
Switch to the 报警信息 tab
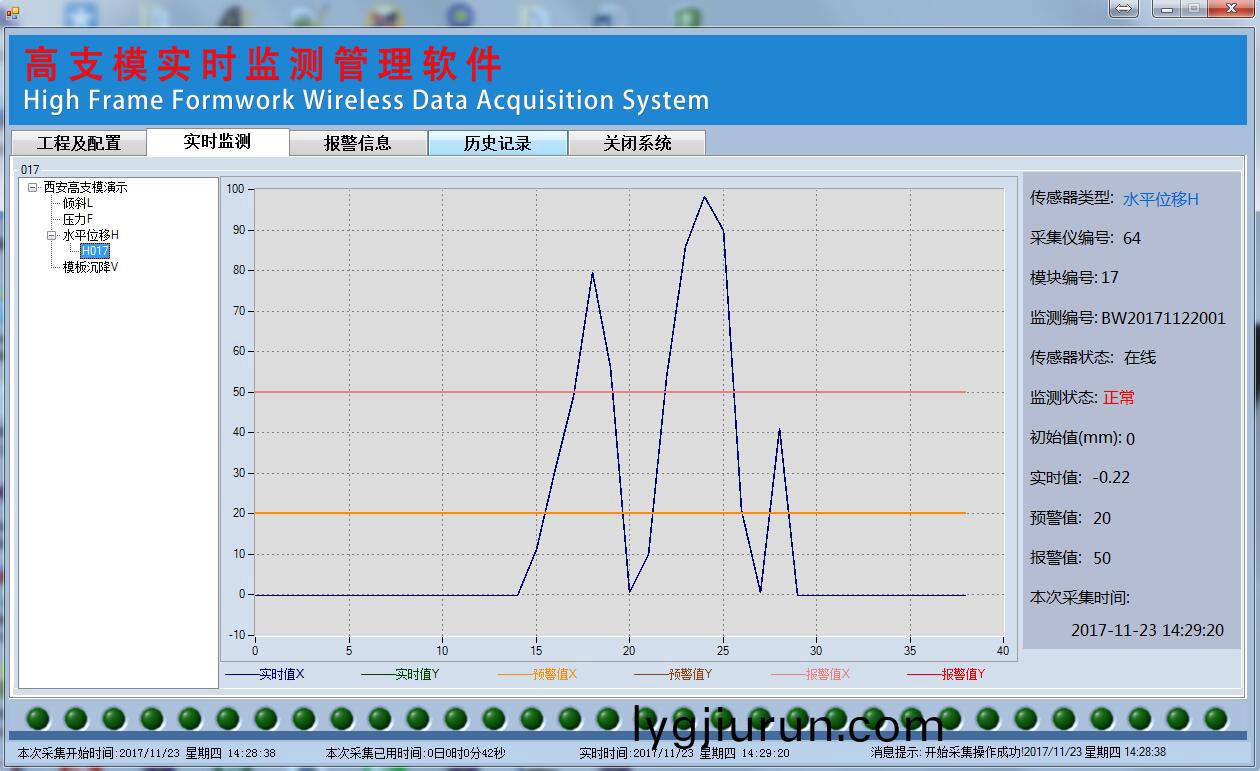pyautogui.click(x=358, y=143)
